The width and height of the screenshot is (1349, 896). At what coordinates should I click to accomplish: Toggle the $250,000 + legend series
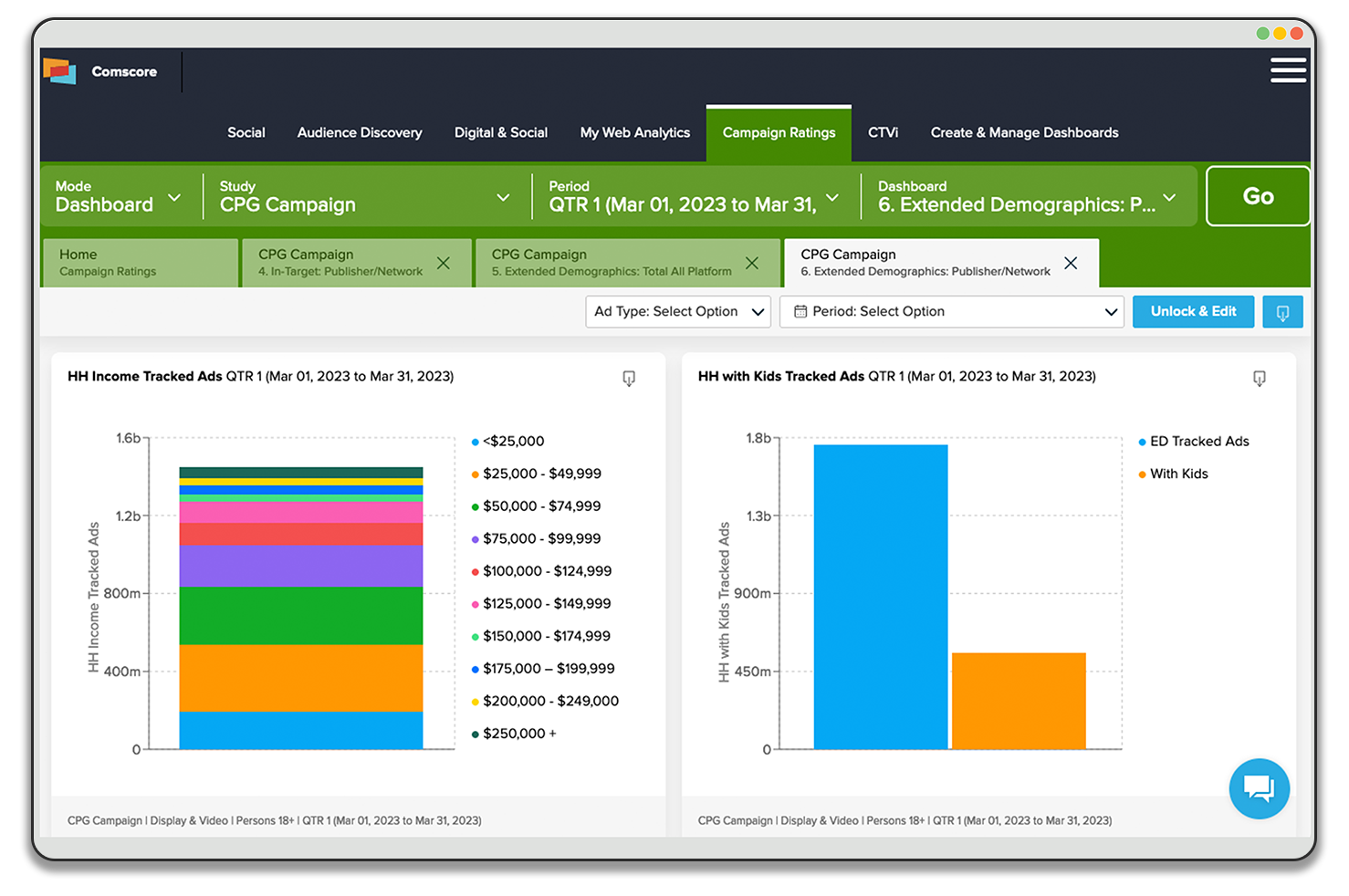(x=518, y=734)
